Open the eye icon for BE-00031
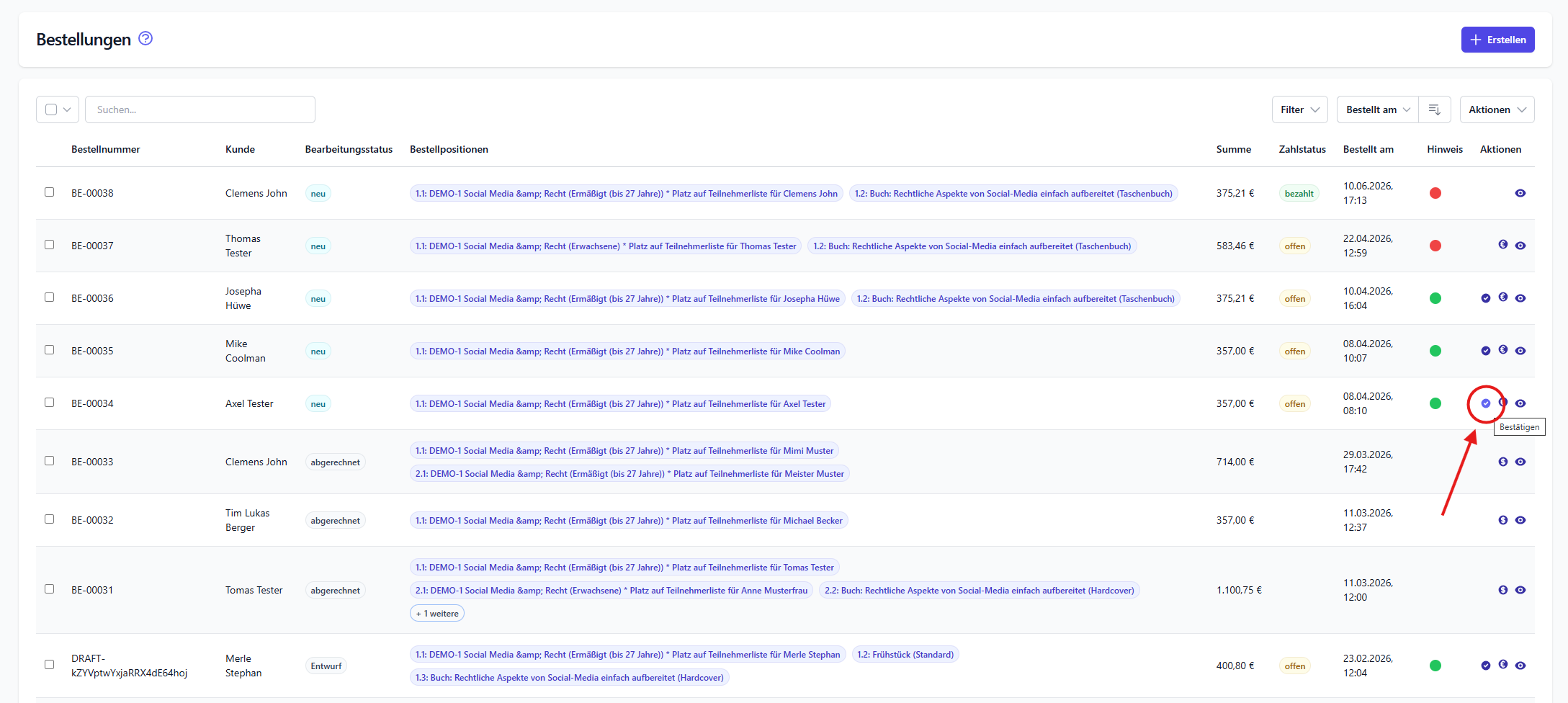The image size is (1568, 703). pyautogui.click(x=1520, y=590)
